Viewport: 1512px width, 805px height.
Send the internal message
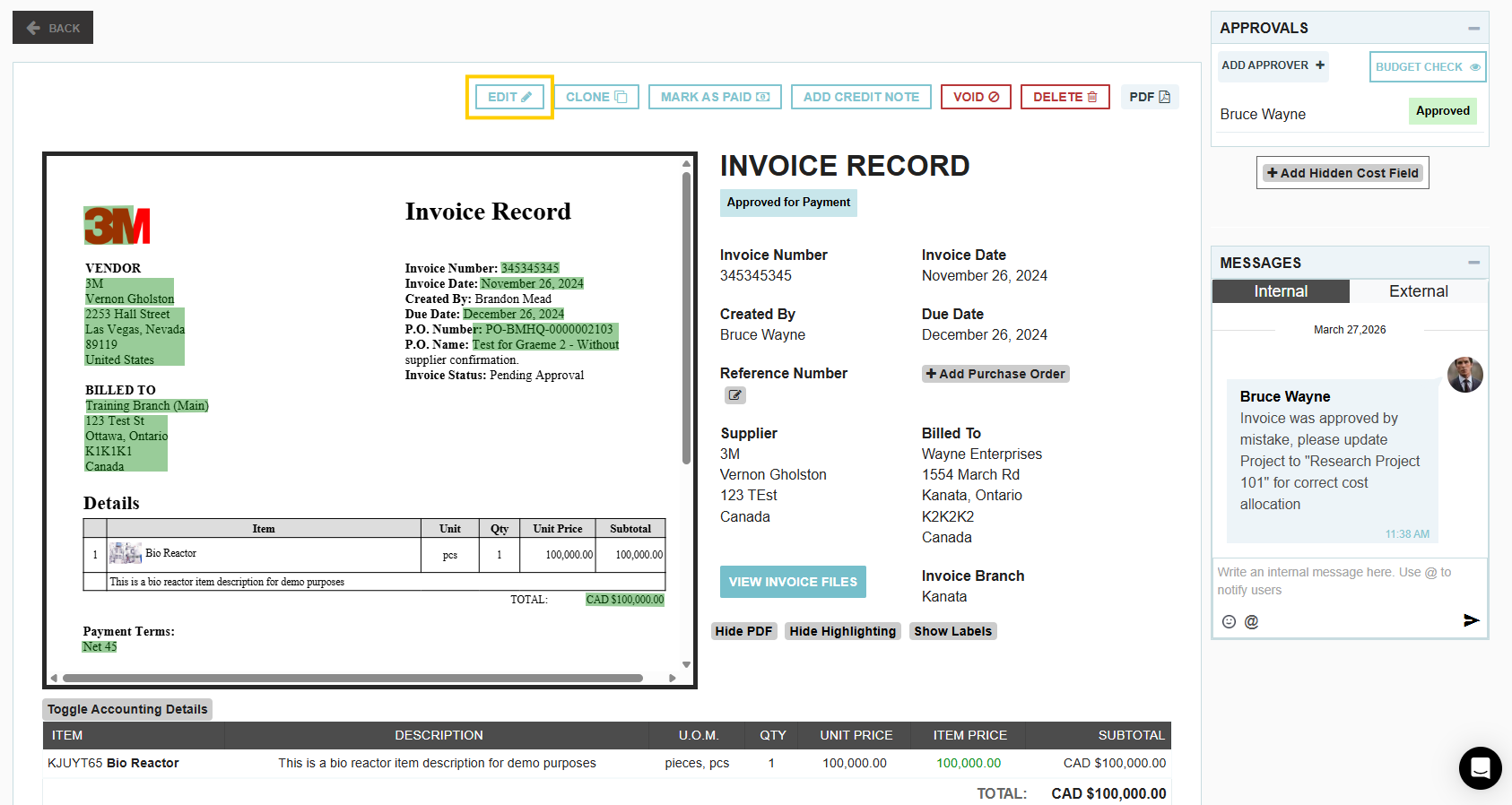(x=1471, y=620)
